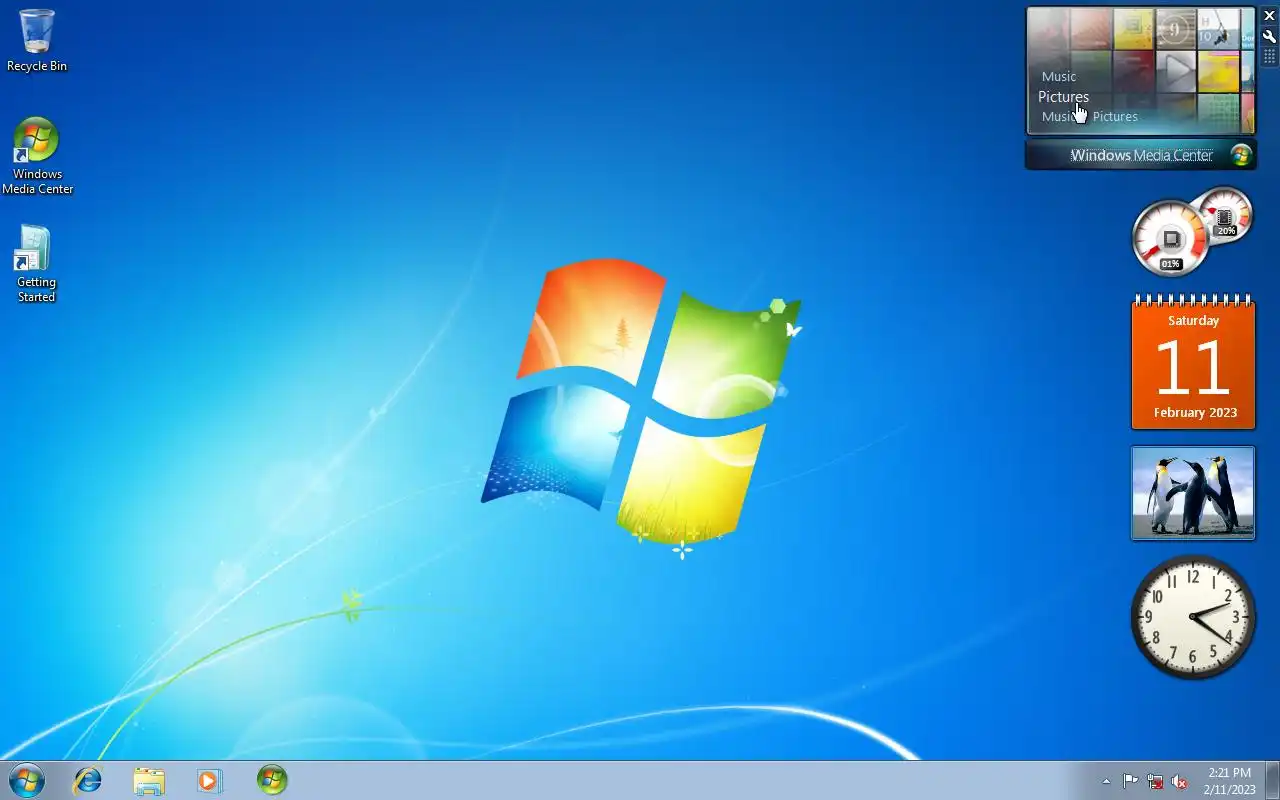The height and width of the screenshot is (800, 1280).
Task: Open Windows Media Center taskbar icon
Action: click(272, 780)
